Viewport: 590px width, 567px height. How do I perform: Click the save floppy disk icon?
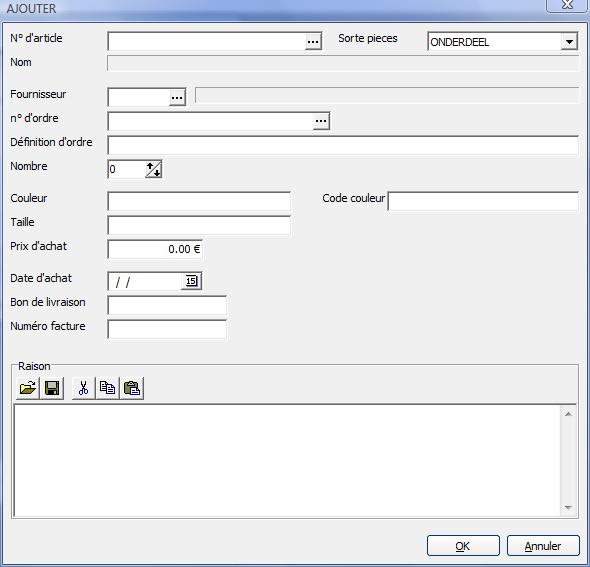point(52,388)
